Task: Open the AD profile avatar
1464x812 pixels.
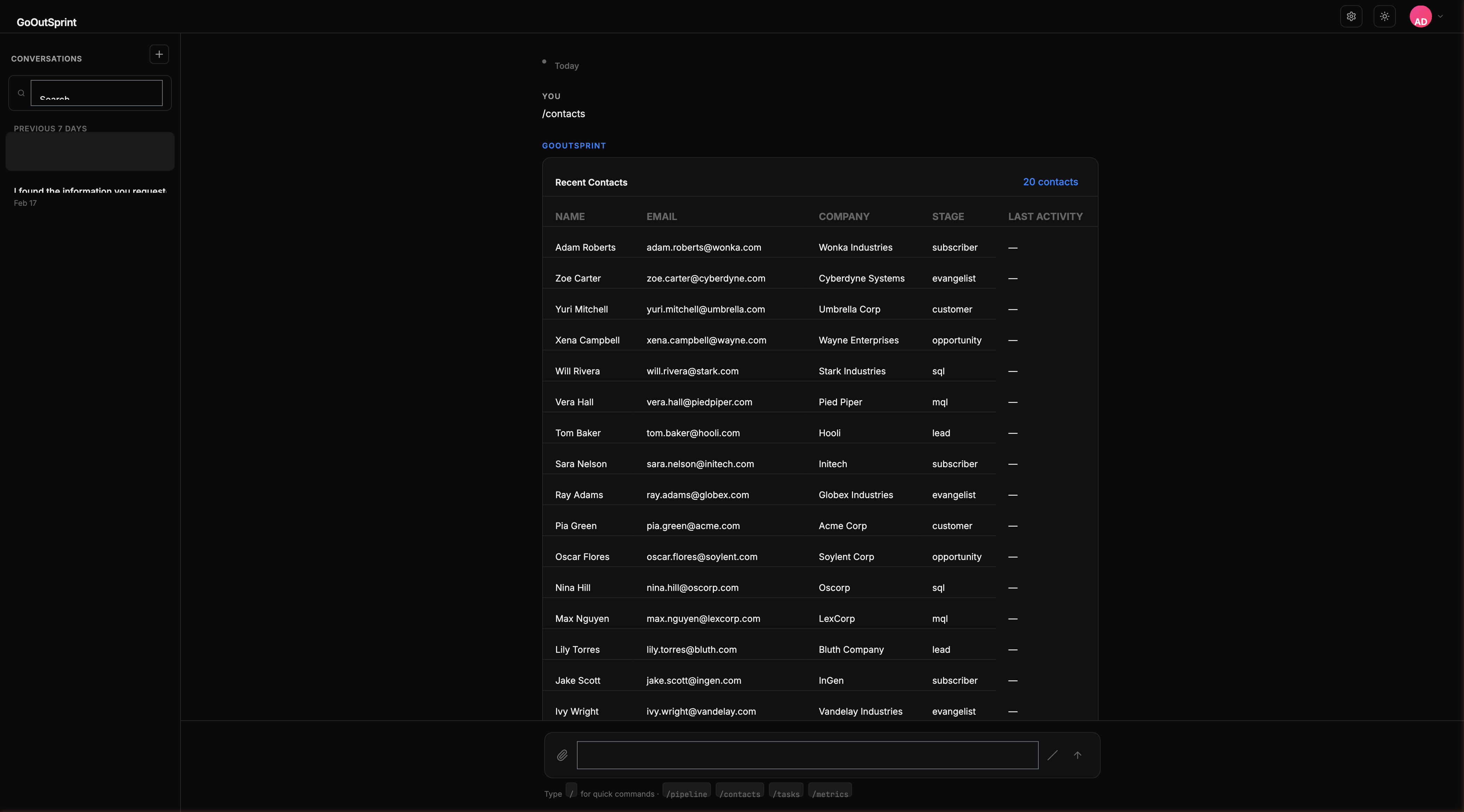Action: pyautogui.click(x=1422, y=16)
